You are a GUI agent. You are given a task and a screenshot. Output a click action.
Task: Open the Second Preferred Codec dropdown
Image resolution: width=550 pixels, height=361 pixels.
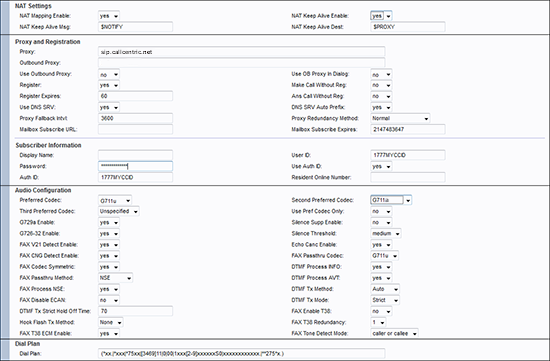(x=391, y=200)
